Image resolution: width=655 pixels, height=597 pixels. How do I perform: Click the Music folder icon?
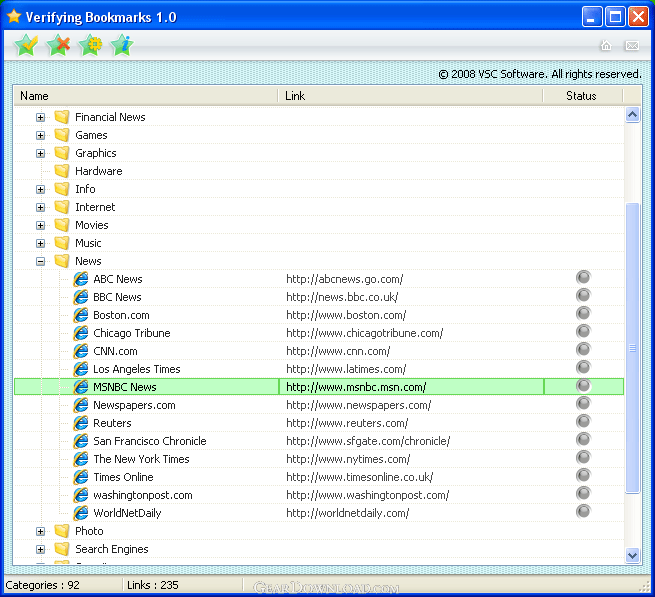pos(62,243)
